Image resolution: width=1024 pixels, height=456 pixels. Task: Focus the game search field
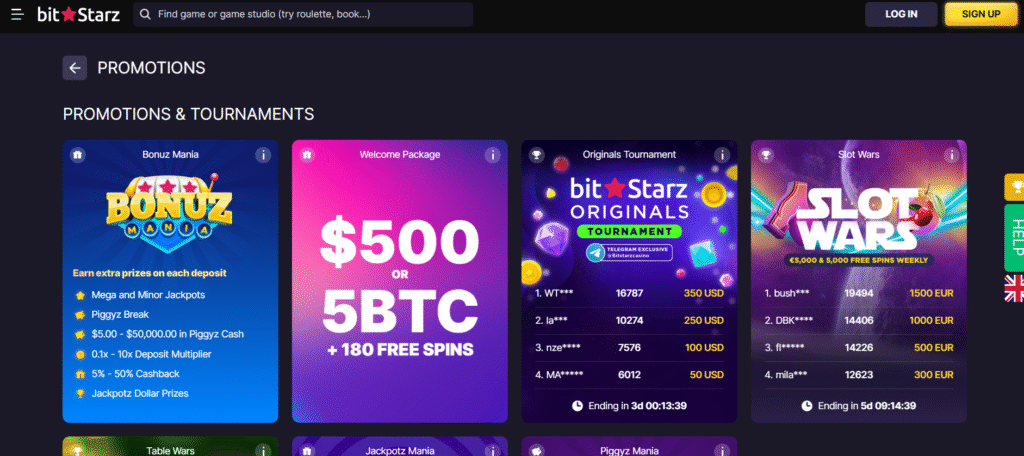tap(304, 14)
